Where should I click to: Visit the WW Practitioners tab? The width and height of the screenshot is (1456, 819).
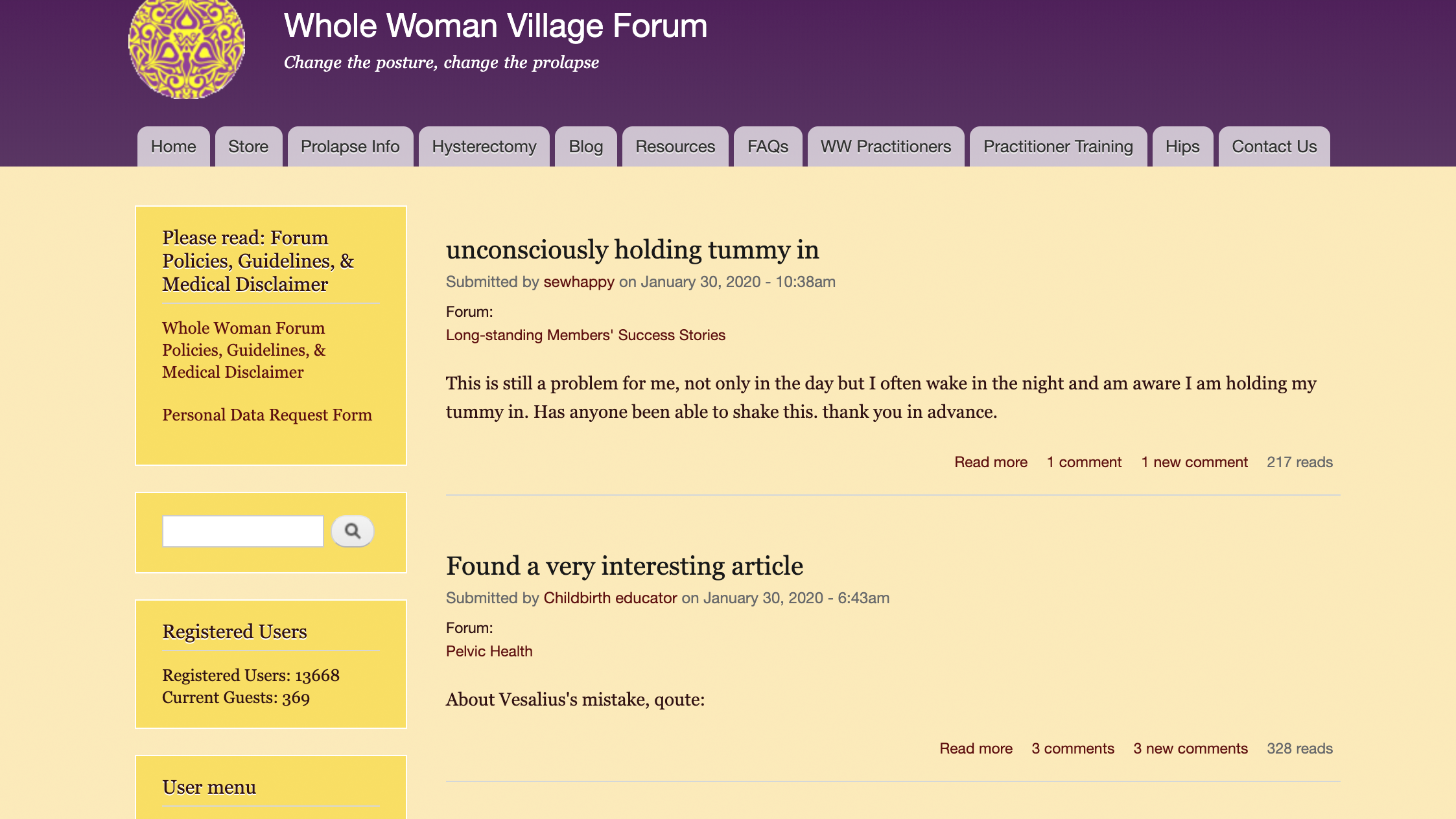pos(886,147)
